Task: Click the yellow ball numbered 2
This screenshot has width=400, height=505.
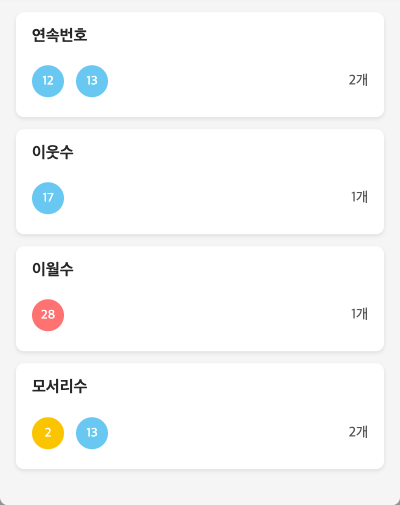Action: tap(48, 433)
